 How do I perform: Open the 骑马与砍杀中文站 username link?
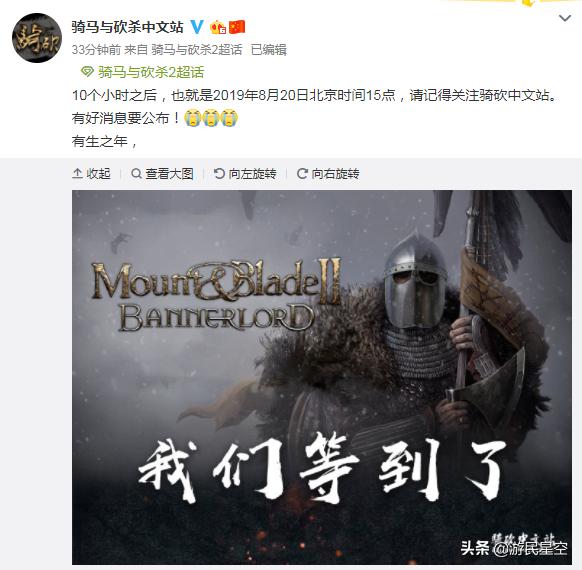pos(127,27)
